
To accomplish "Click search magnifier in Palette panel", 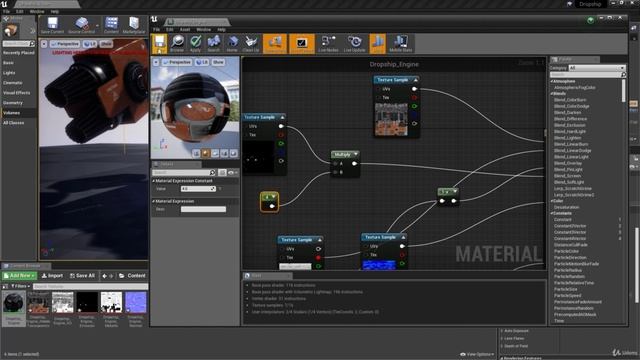I will coord(623,75).
